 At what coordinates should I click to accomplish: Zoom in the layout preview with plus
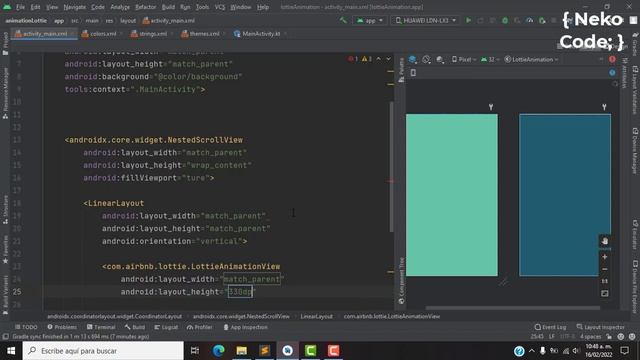click(x=605, y=257)
